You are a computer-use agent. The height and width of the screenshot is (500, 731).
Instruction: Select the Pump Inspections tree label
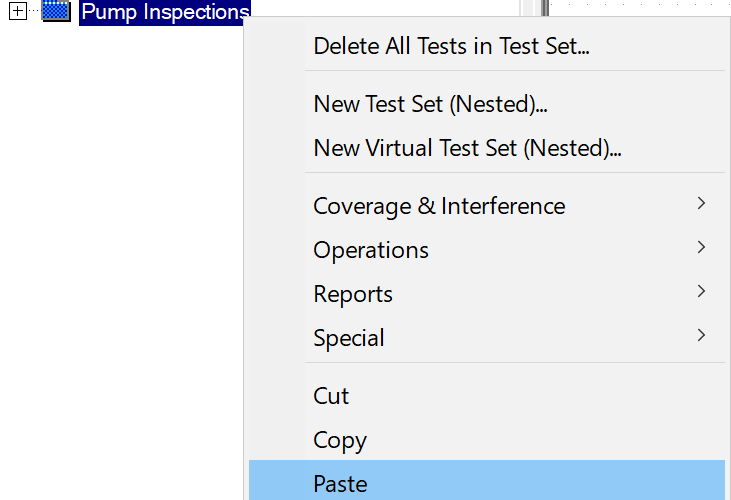165,12
